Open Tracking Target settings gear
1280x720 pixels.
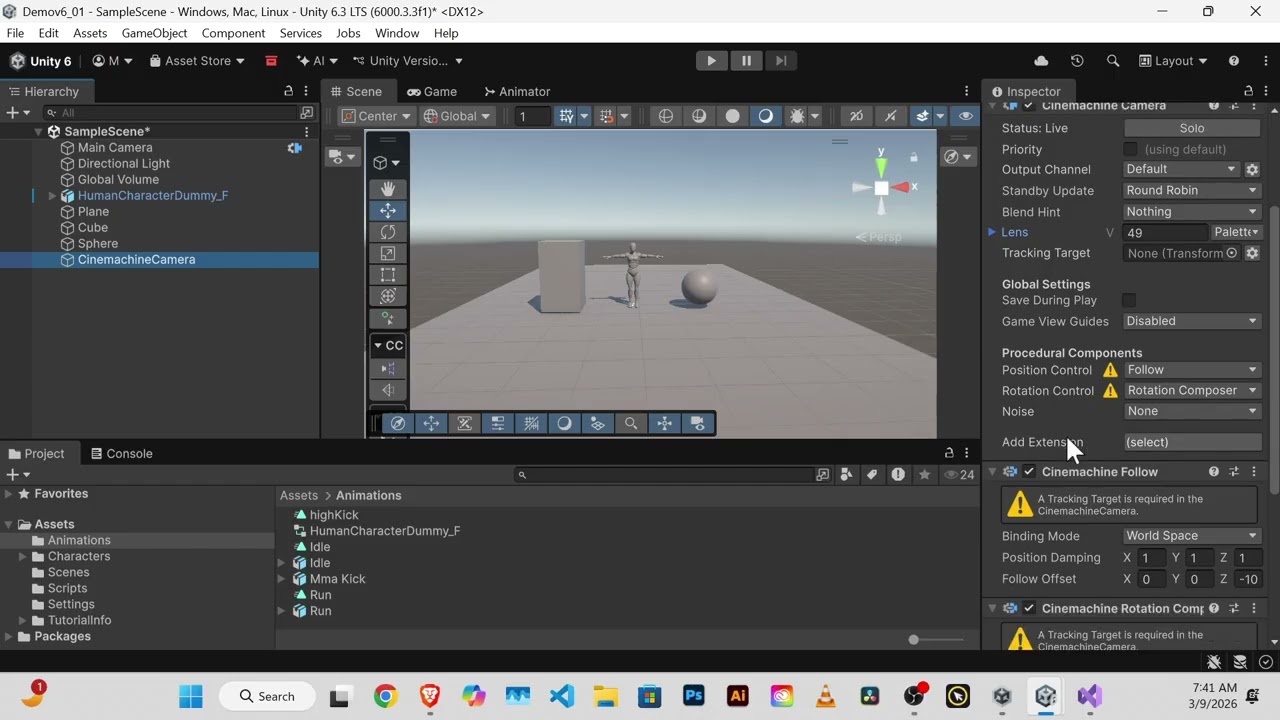(x=1252, y=253)
